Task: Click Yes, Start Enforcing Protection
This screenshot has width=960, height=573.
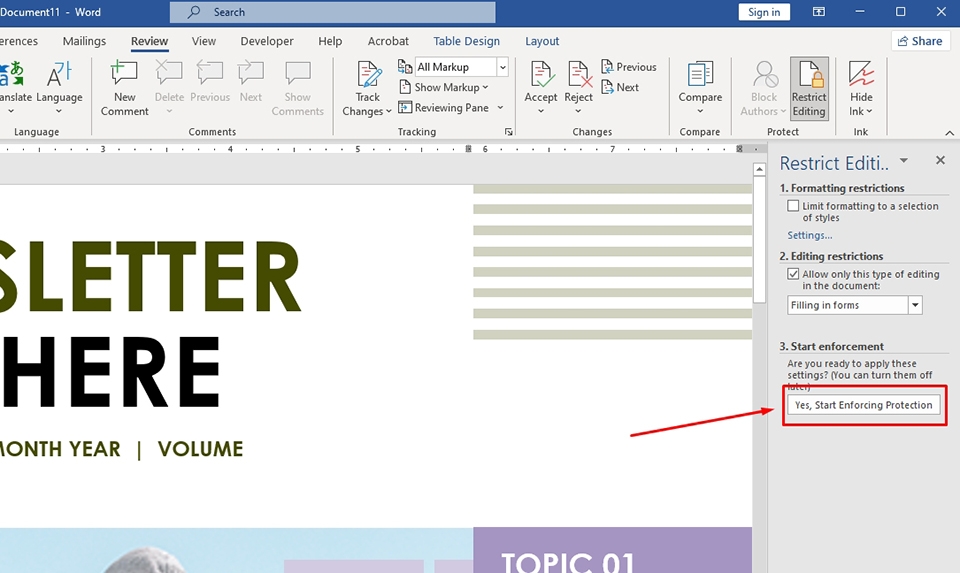Action: [864, 405]
